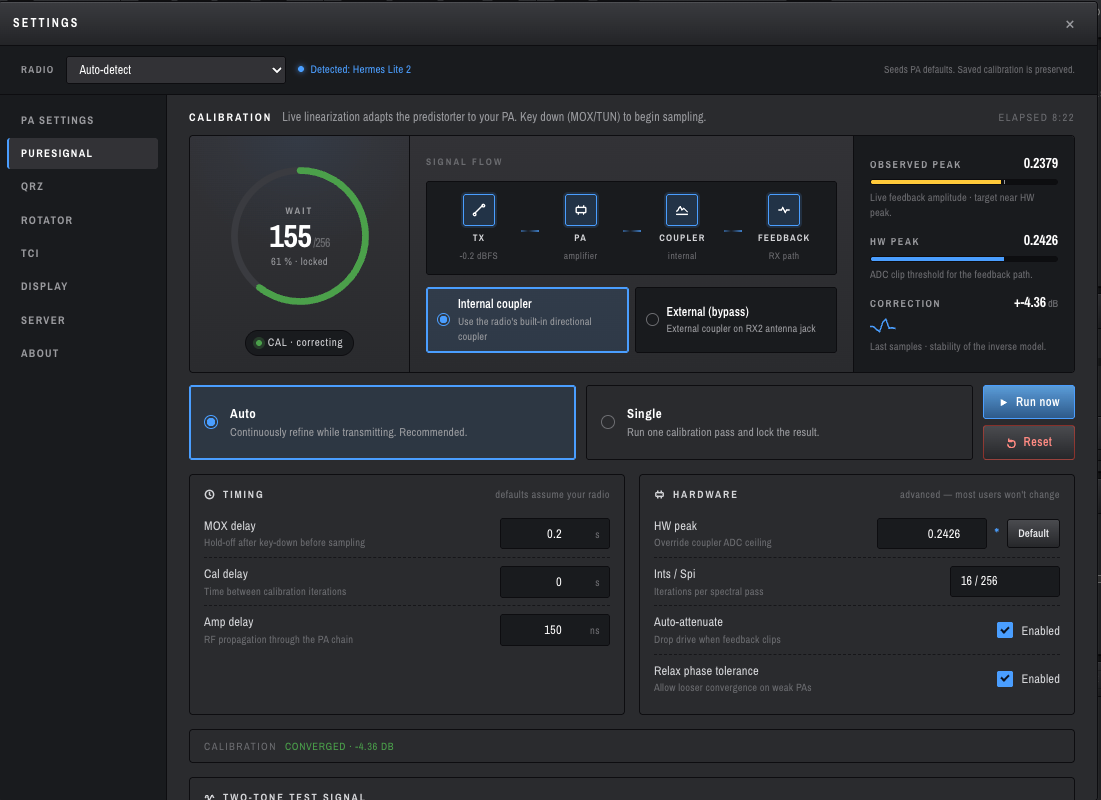Click the 155 sample count number
This screenshot has width=1101, height=800.
(290, 237)
